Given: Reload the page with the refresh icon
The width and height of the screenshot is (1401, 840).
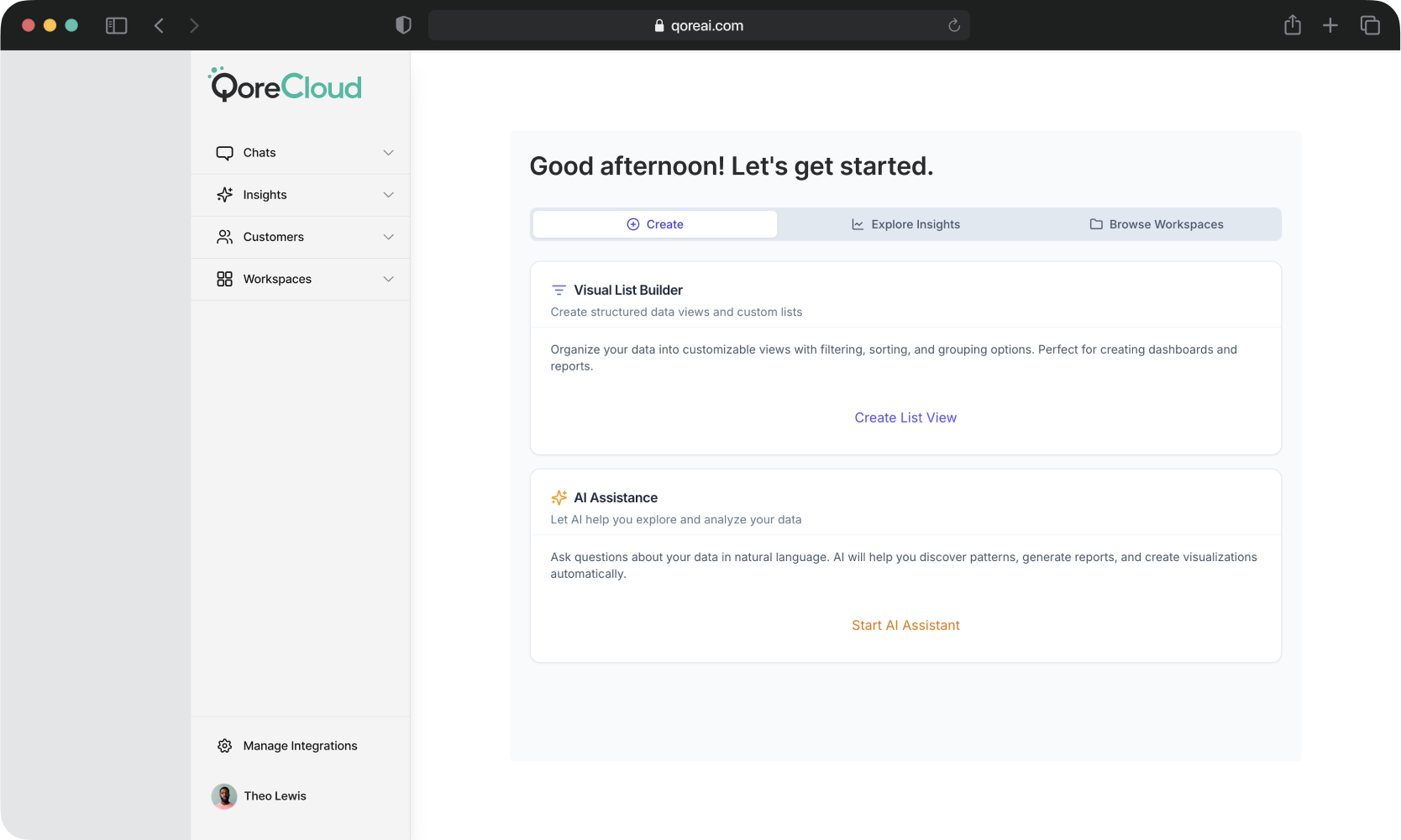Looking at the screenshot, I should click(x=953, y=25).
